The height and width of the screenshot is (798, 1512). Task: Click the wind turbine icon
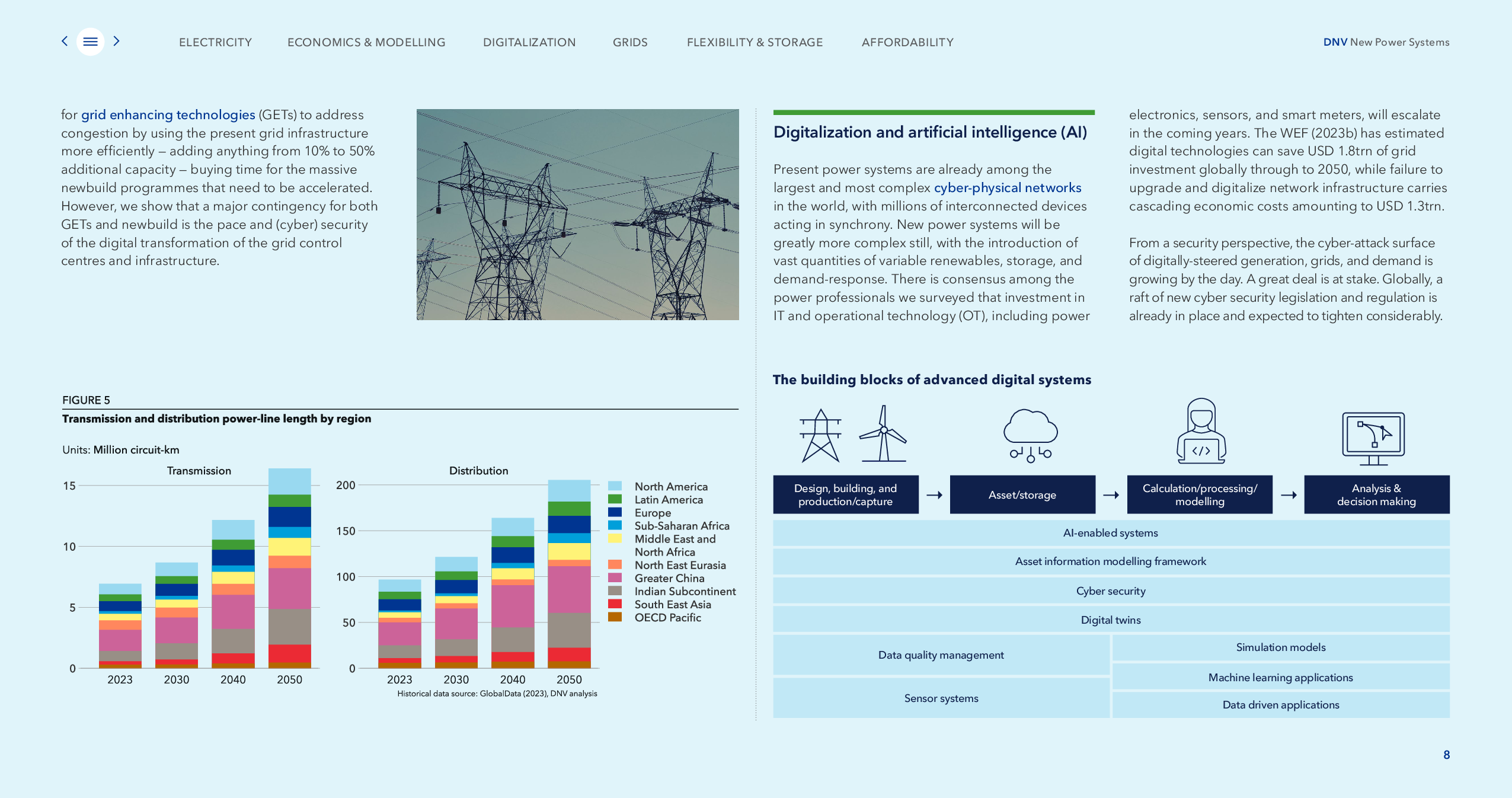pyautogui.click(x=883, y=434)
